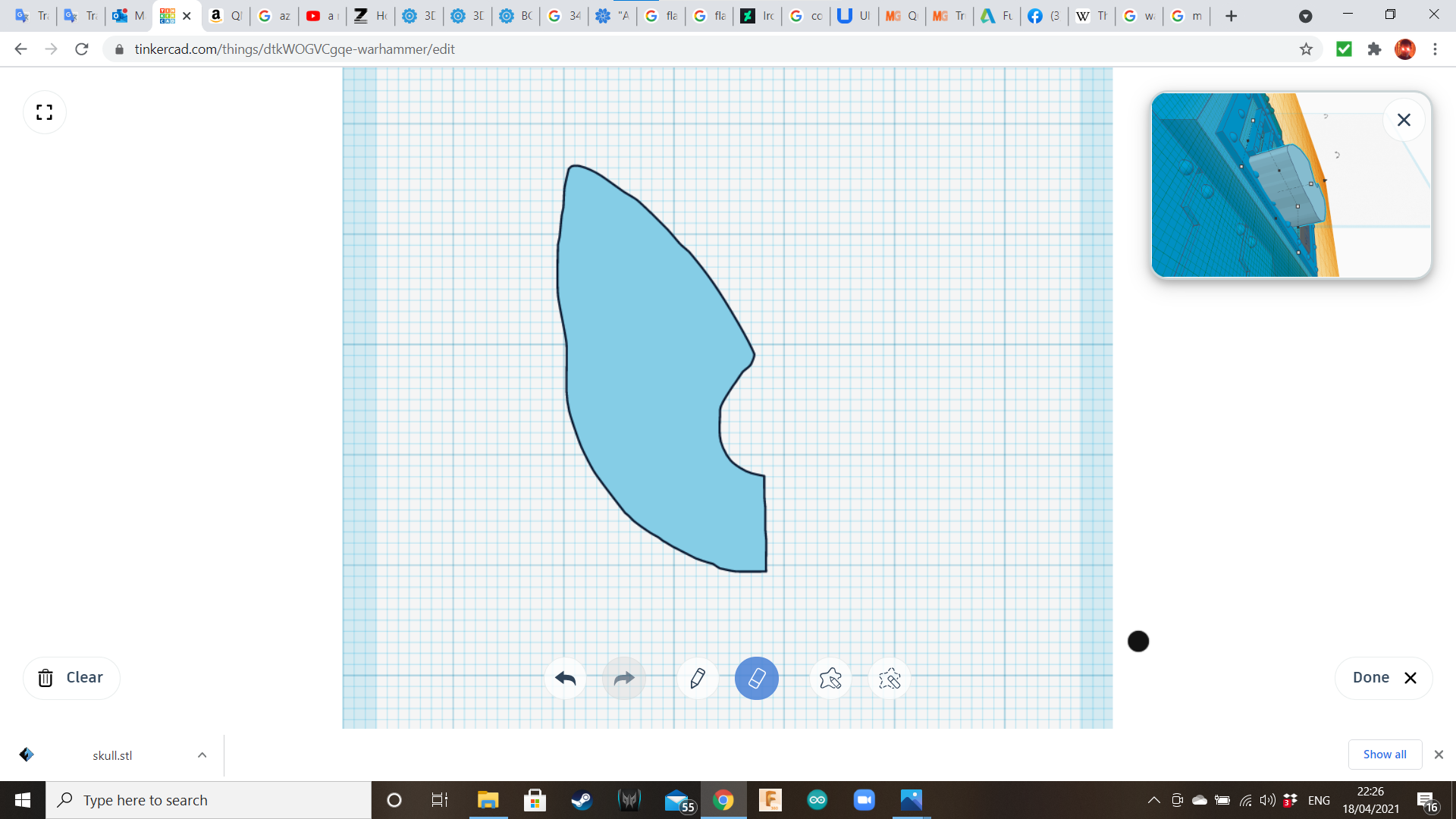The width and height of the screenshot is (1456, 819).
Task: Select the pencil draw tool
Action: [x=698, y=679]
